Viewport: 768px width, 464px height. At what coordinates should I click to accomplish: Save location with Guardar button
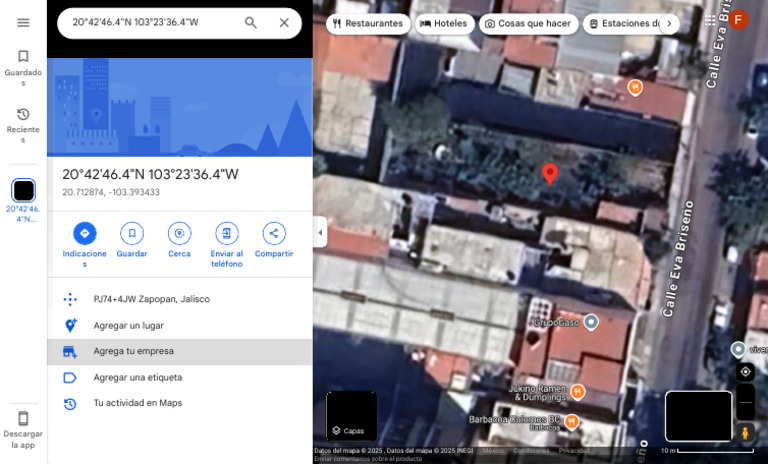click(x=132, y=240)
